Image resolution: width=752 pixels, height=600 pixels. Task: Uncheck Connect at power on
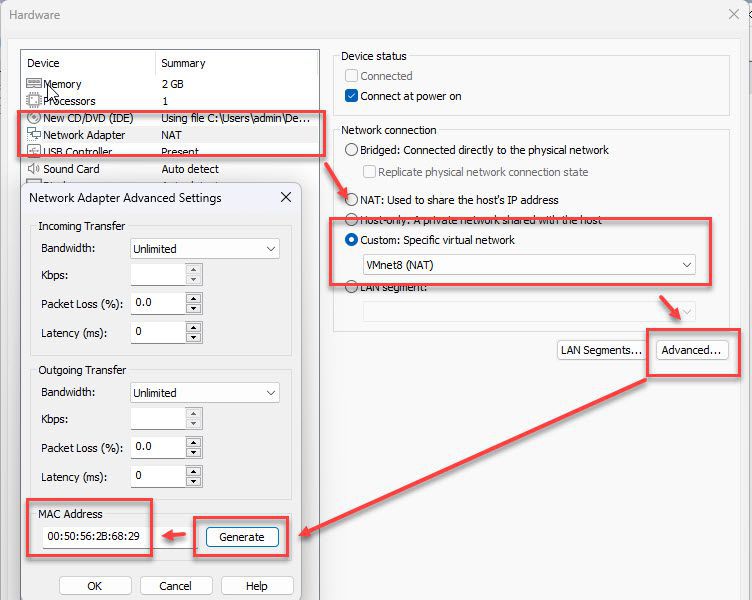click(x=352, y=96)
